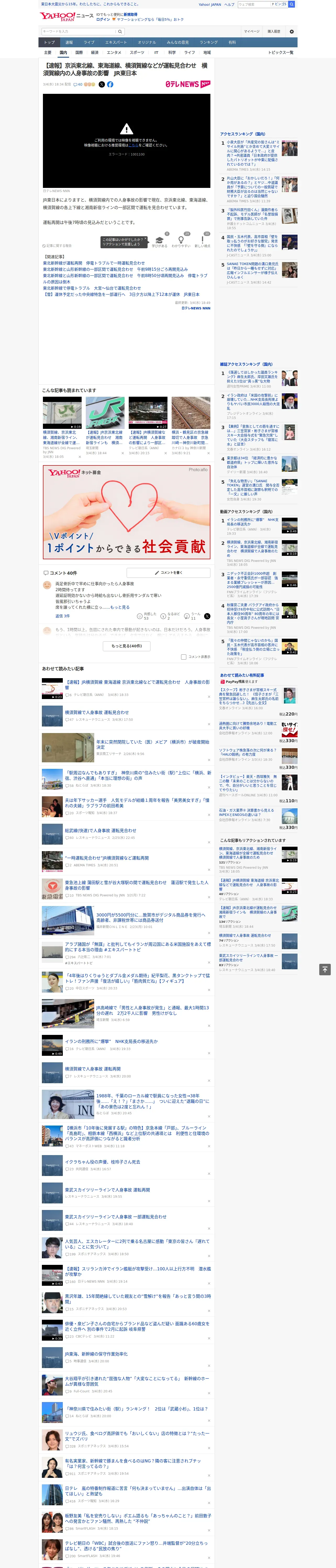Open the トップ tab
Screen dimensions: 336x1568
tap(49, 43)
